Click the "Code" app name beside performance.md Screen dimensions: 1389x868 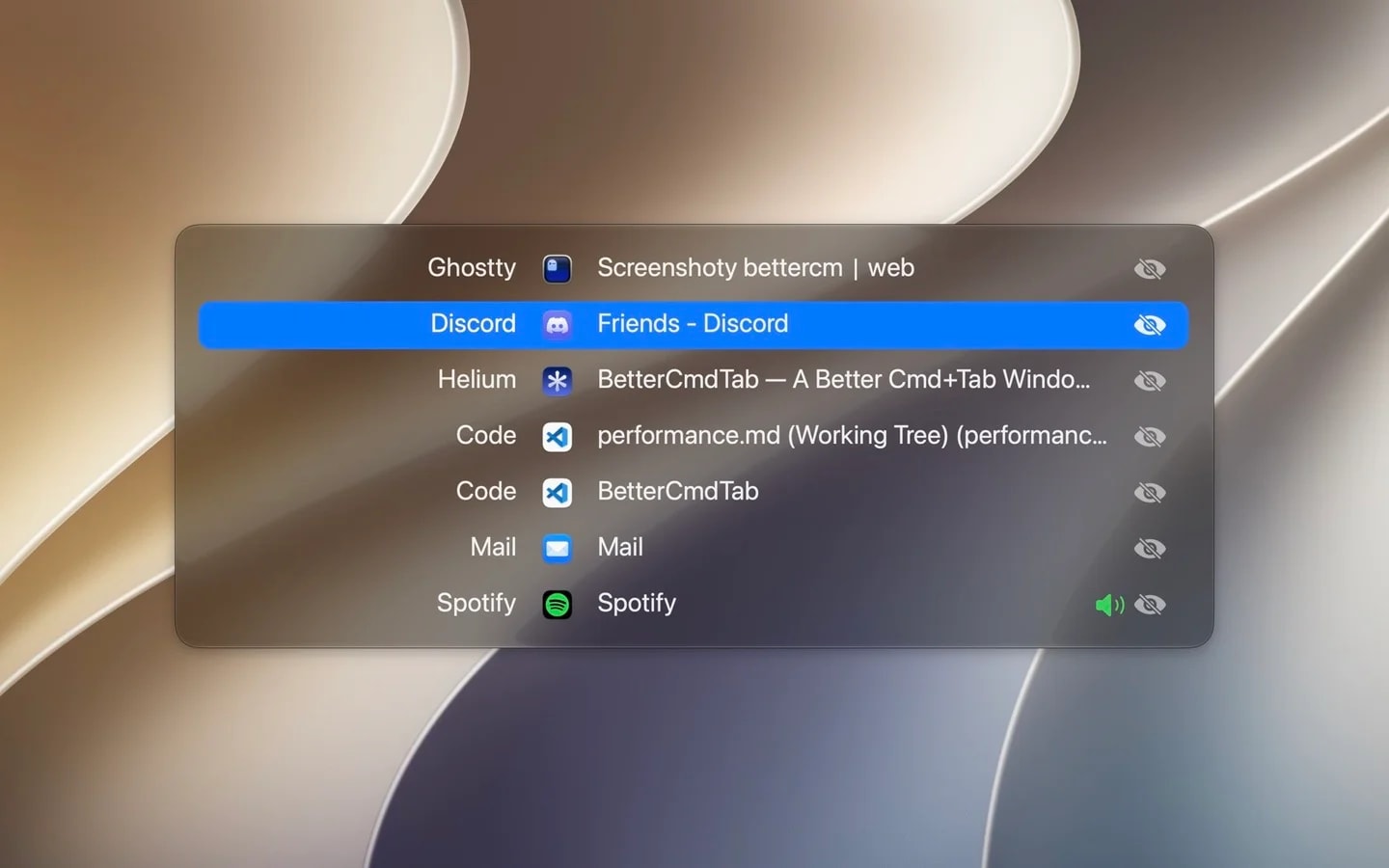tap(486, 435)
